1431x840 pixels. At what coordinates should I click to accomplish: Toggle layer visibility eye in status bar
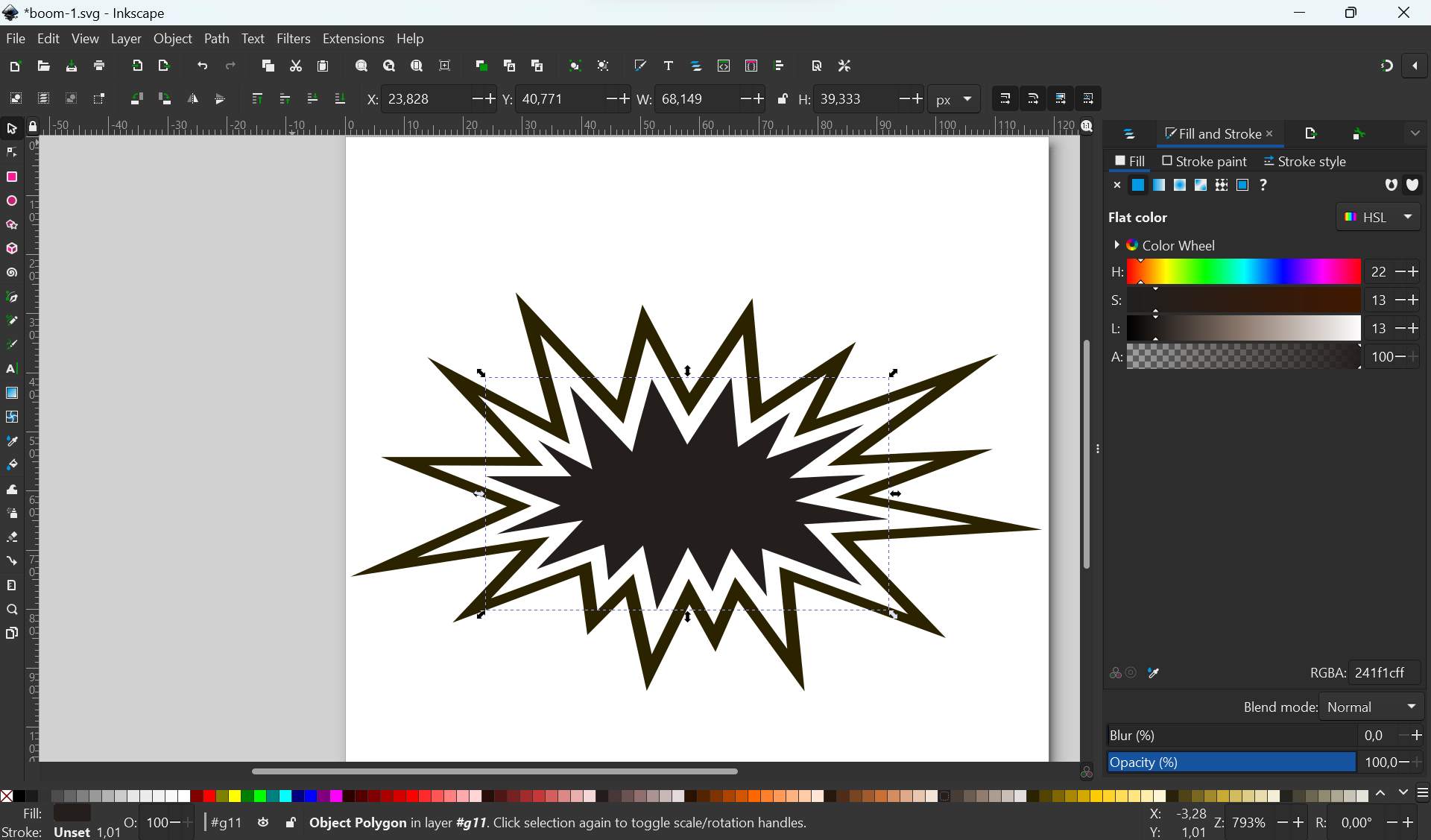tap(263, 823)
